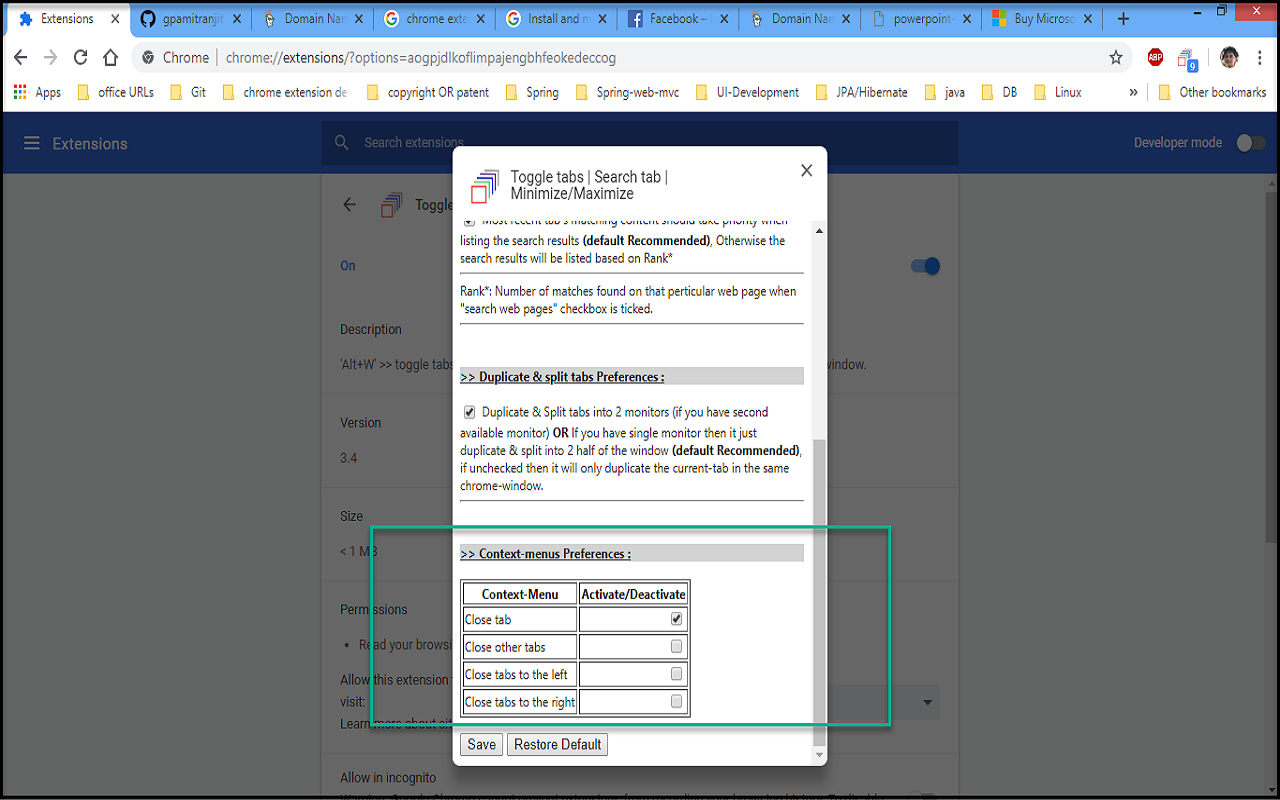Image resolution: width=1280 pixels, height=800 pixels.
Task: Click the bookmarks overflow chevron
Action: (x=1133, y=91)
